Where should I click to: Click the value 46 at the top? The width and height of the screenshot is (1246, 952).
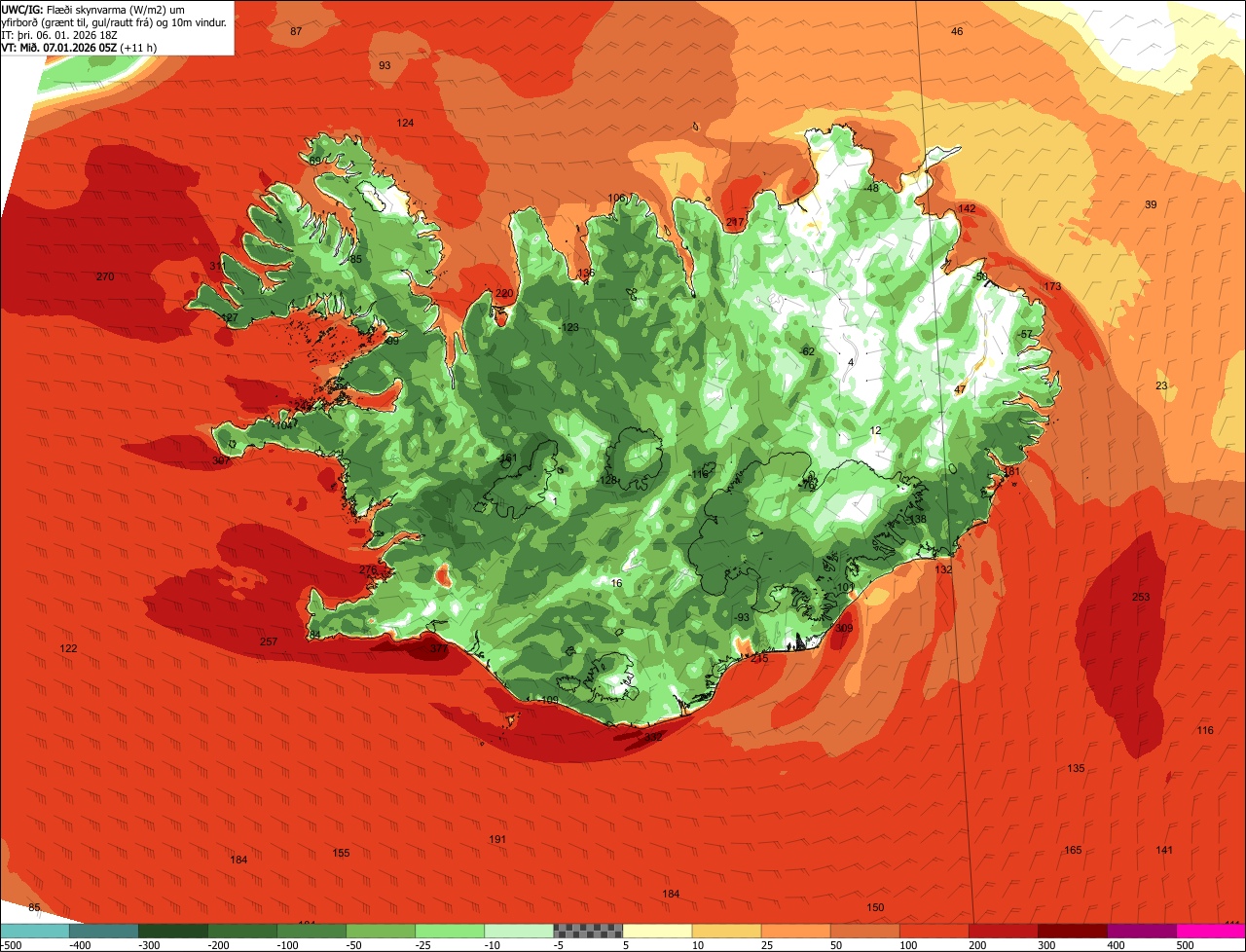click(957, 32)
